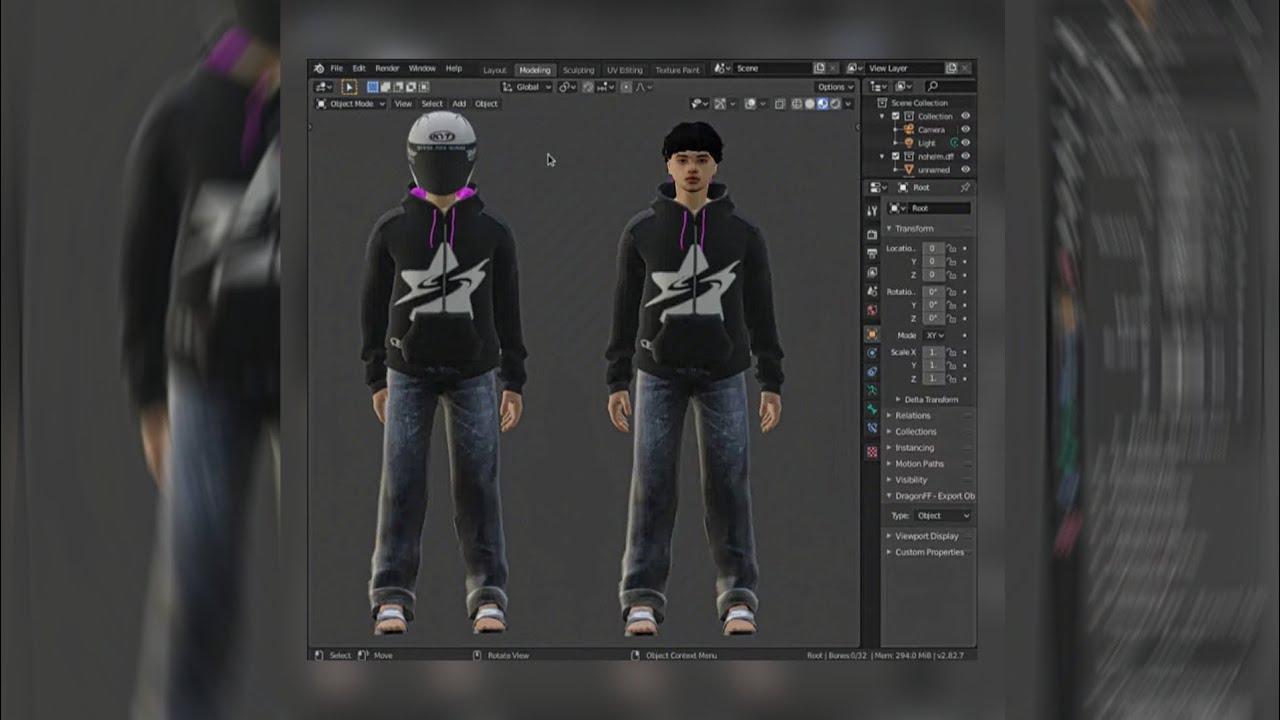Click the Blender logo menu icon
This screenshot has width=1280, height=720.
pyautogui.click(x=319, y=69)
